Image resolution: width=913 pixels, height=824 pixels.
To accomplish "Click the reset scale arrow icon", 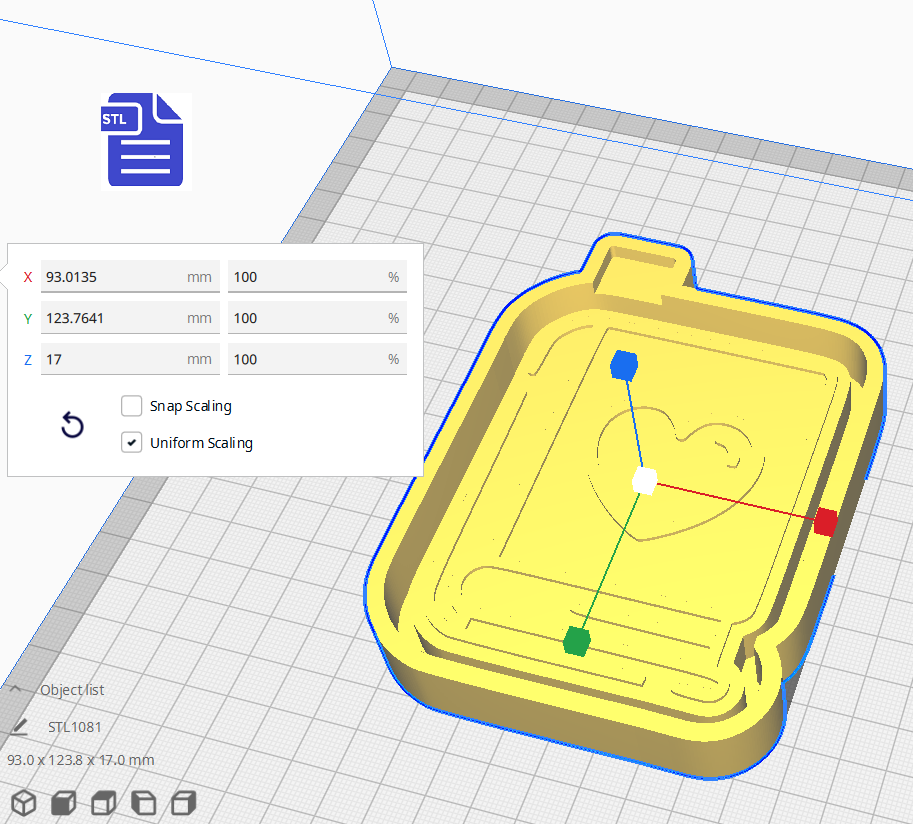I will [x=71, y=425].
